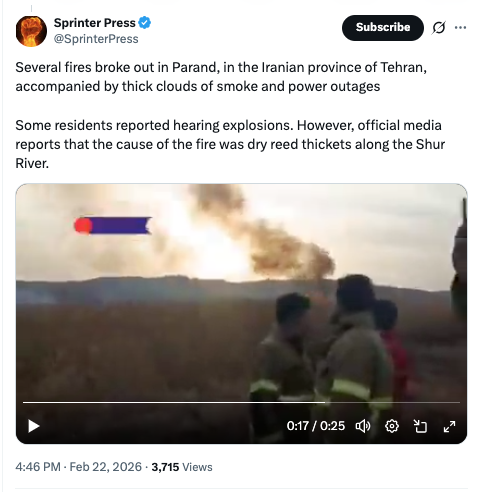The width and height of the screenshot is (479, 492).
Task: Click the Sprinter Press profile avatar
Action: tap(31, 31)
